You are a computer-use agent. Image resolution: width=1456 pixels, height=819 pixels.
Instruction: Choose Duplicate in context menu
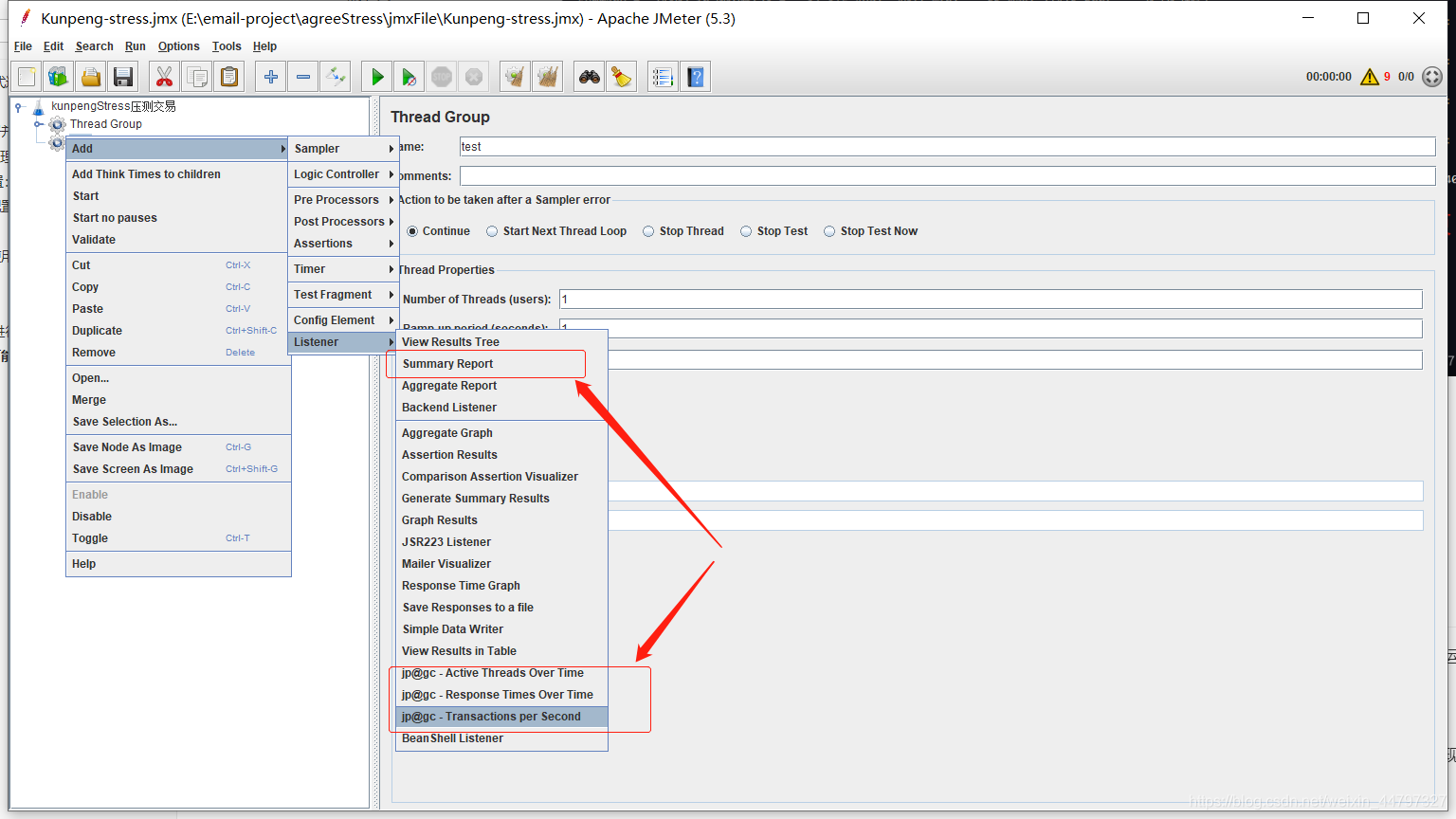coord(178,331)
